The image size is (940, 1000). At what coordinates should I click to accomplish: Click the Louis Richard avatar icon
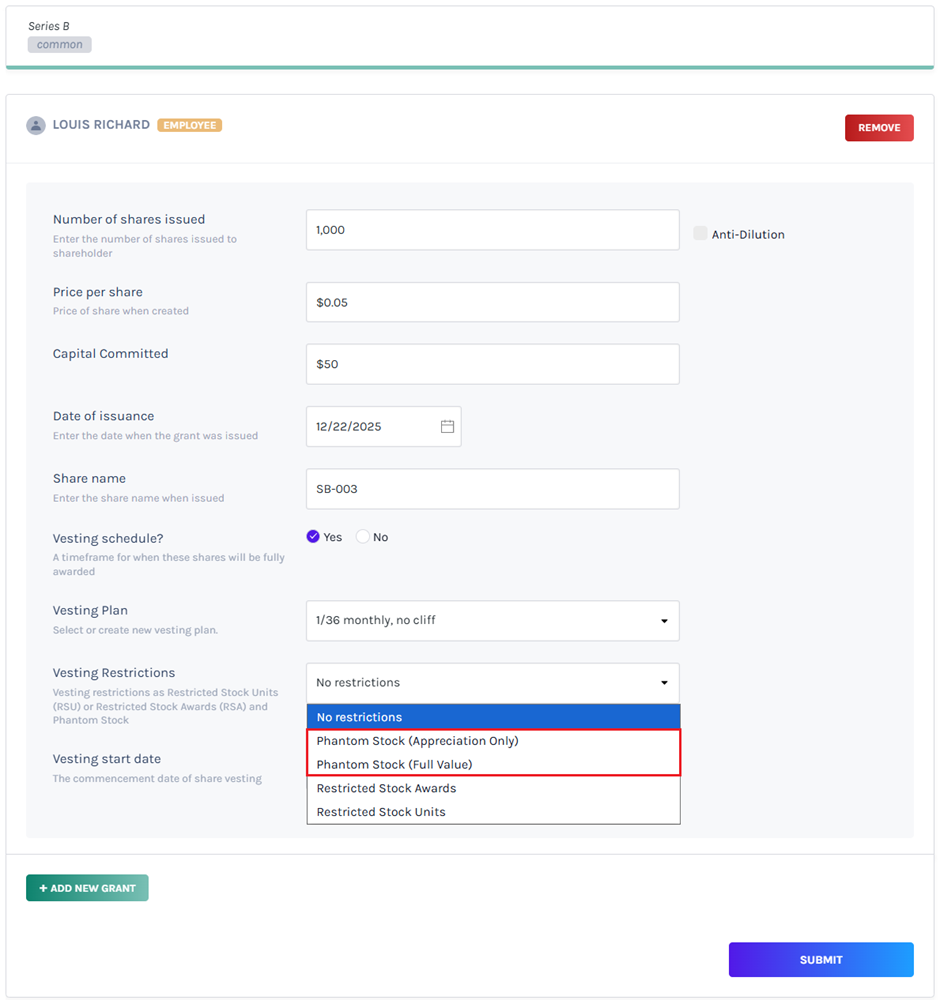(37, 125)
